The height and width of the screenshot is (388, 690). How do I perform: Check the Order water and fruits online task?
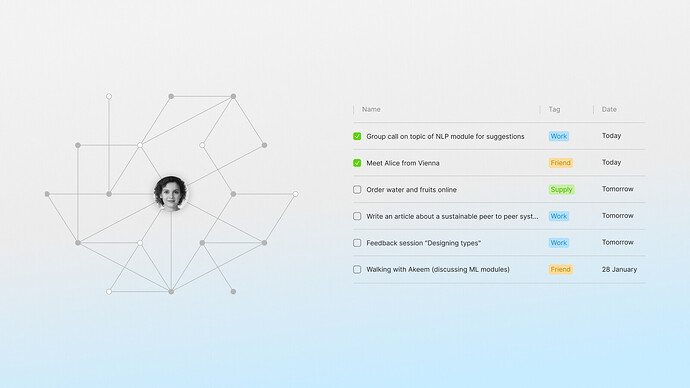[357, 190]
